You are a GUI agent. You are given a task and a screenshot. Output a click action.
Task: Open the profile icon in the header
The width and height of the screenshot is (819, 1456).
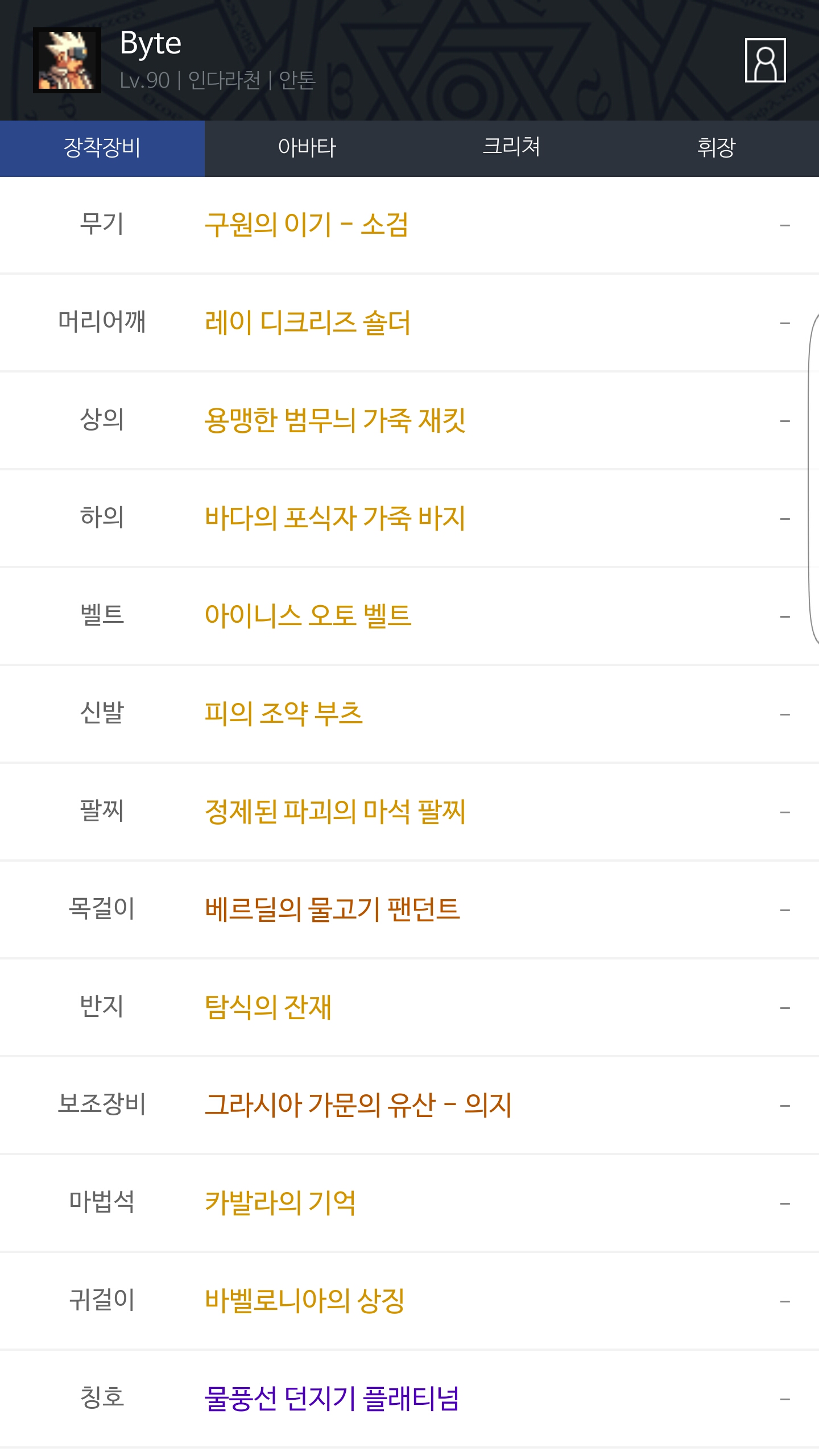765,60
